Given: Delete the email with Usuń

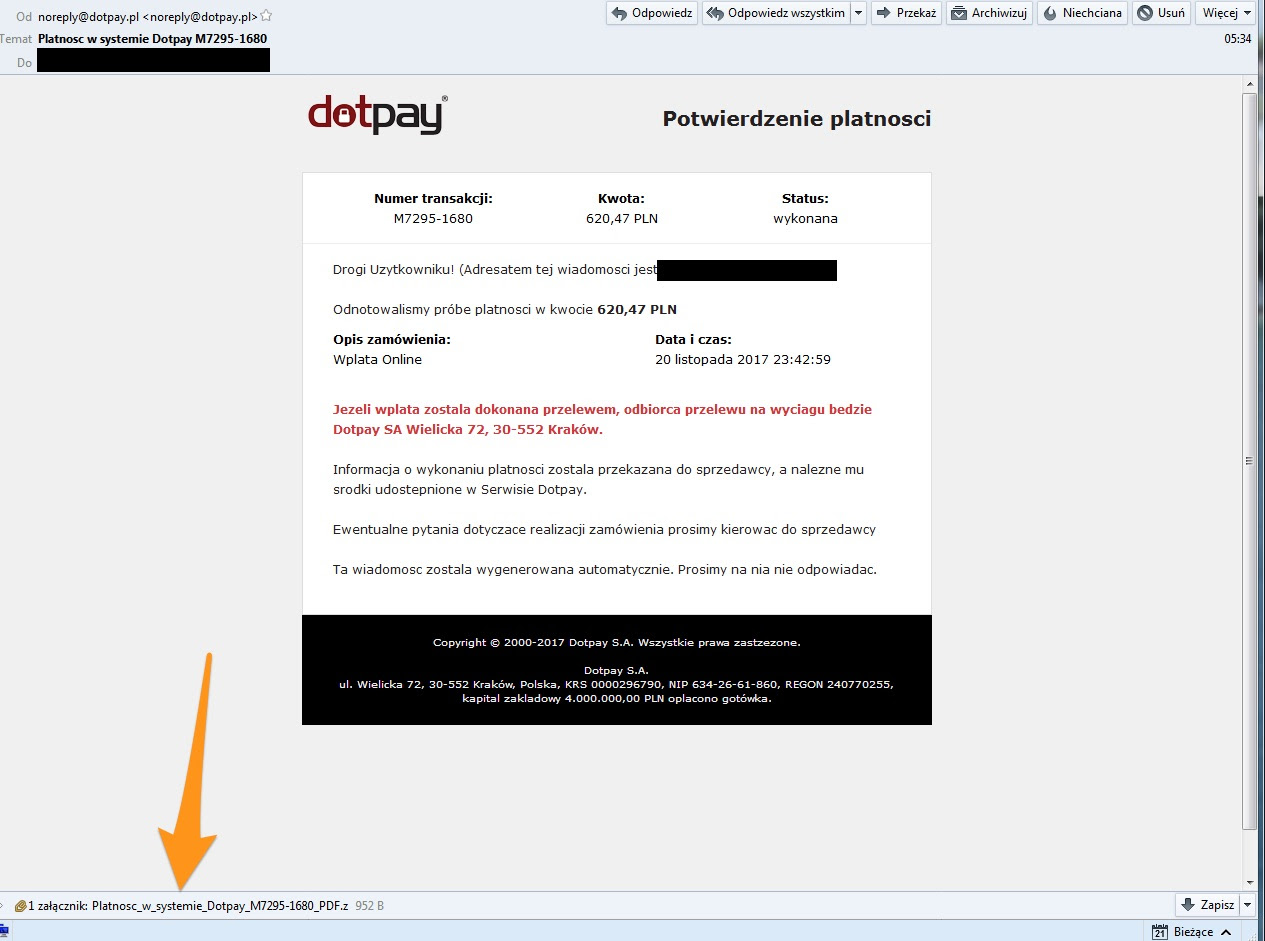Looking at the screenshot, I should click(x=1162, y=13).
